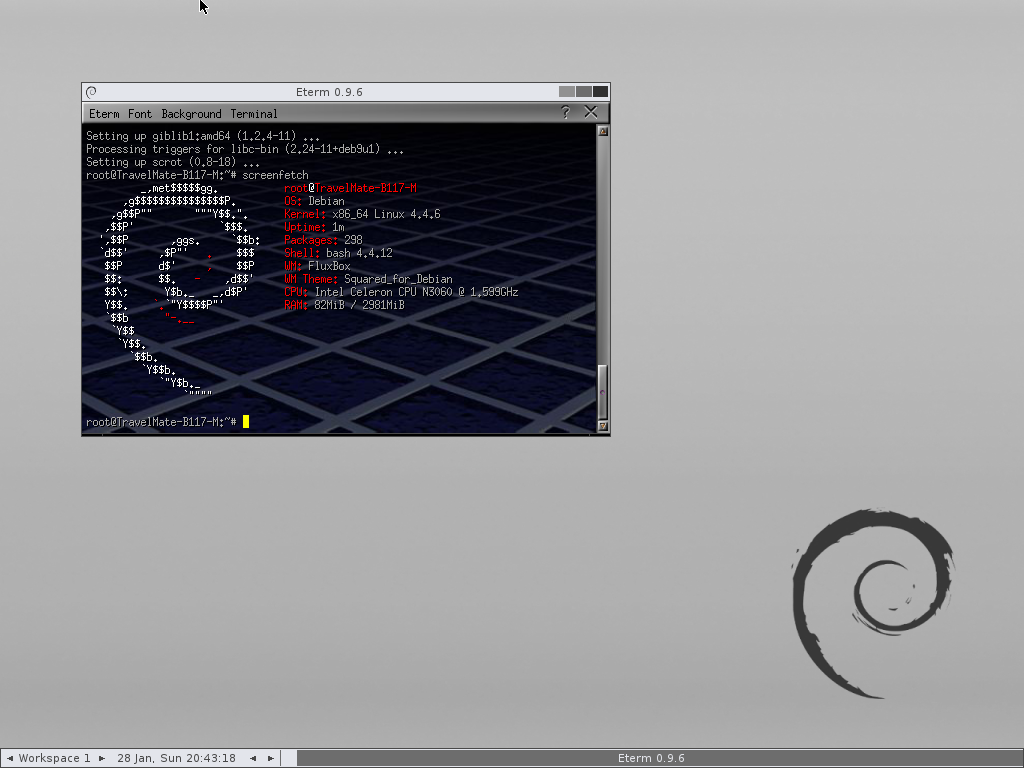This screenshot has width=1024, height=768.
Task: Click the darkest square title bar button
Action: (x=601, y=92)
